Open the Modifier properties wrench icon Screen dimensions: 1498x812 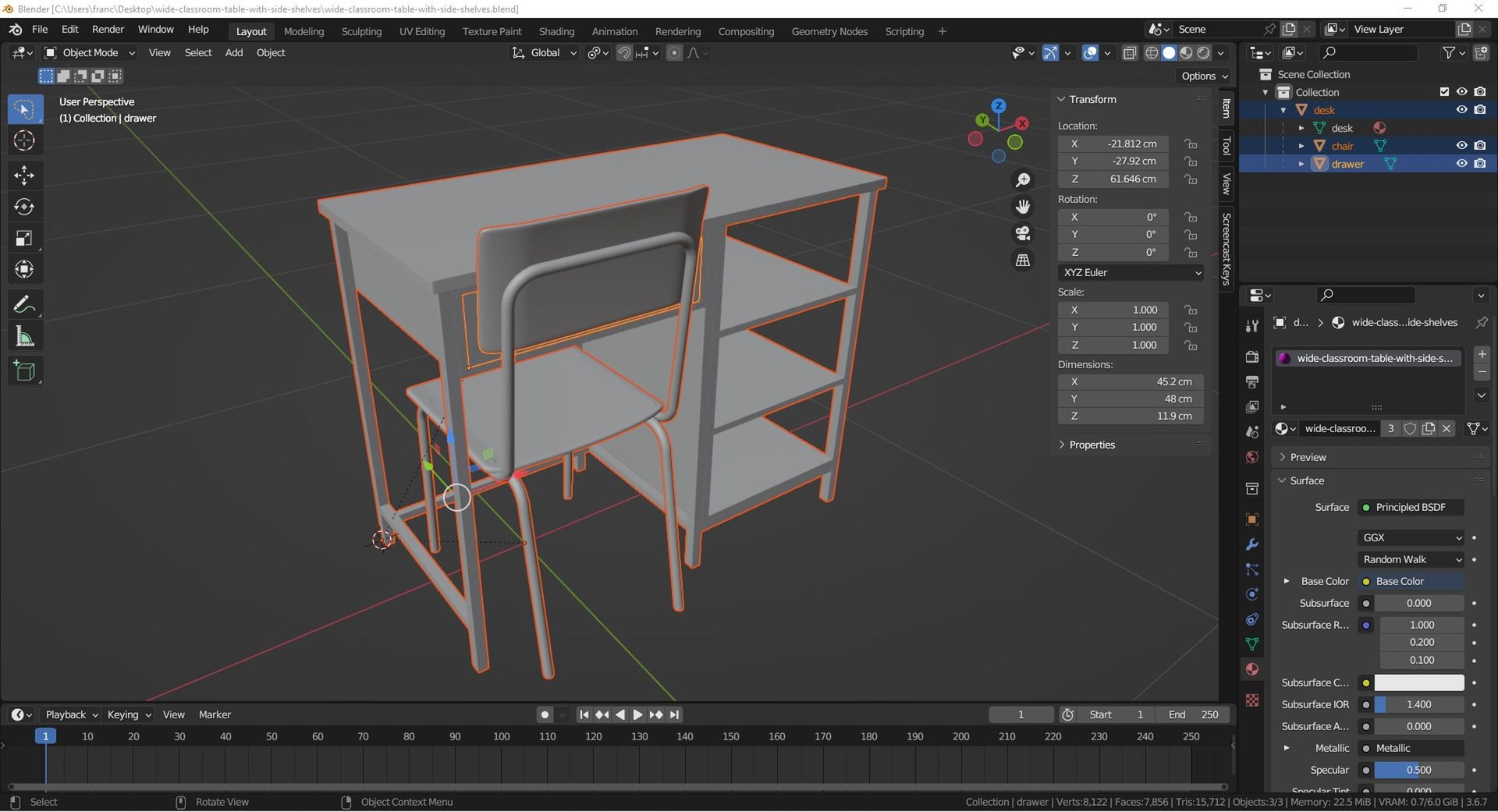click(1252, 544)
